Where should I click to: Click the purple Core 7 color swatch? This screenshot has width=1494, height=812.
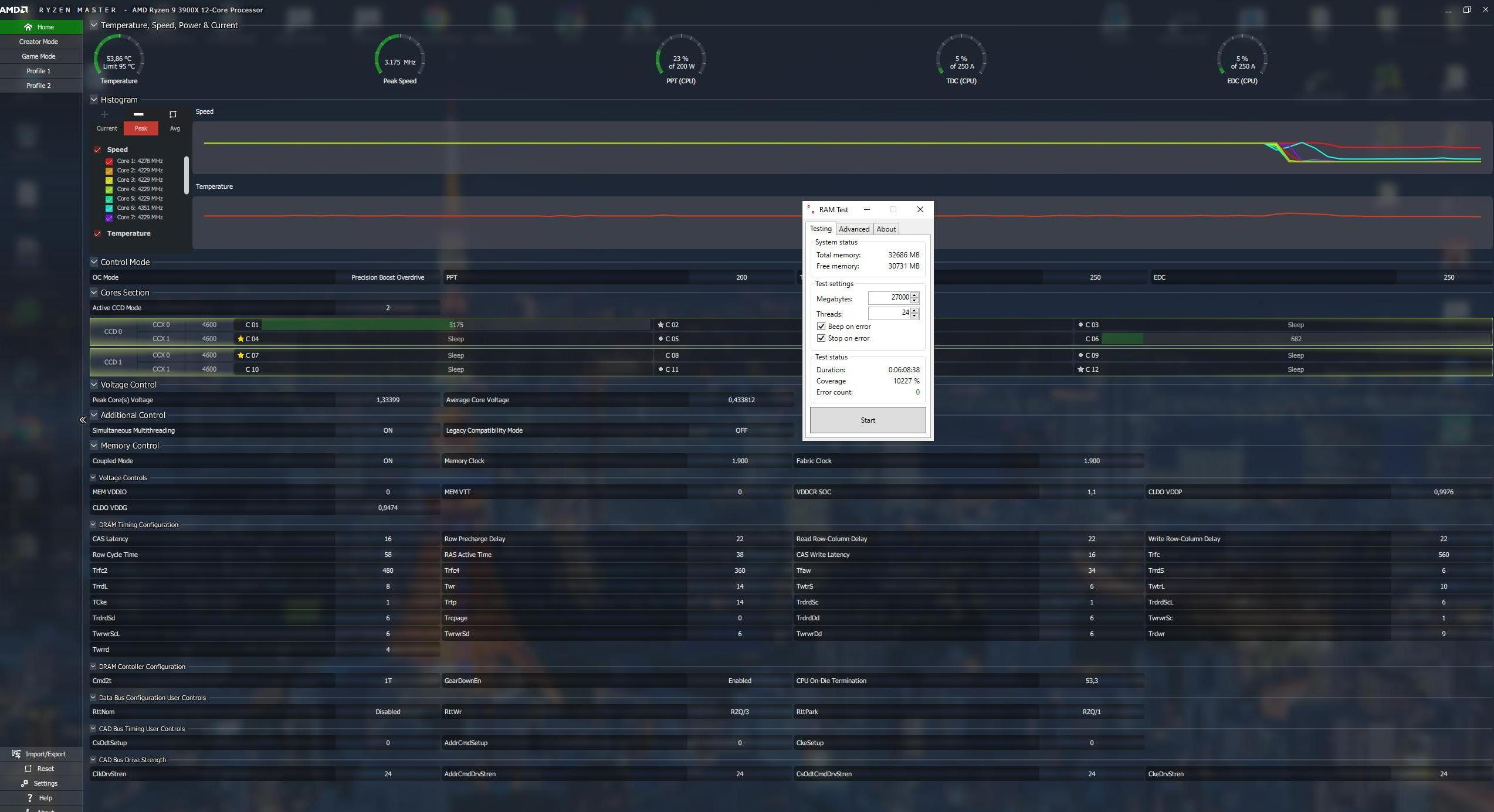click(x=109, y=218)
